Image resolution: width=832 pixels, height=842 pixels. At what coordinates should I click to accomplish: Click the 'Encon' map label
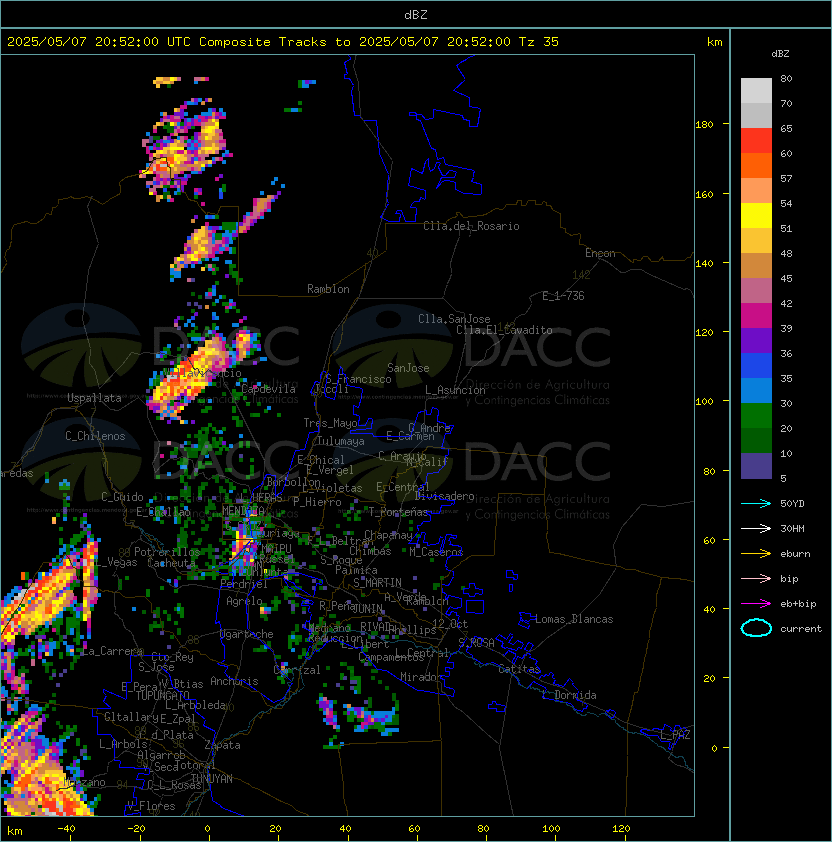point(600,253)
